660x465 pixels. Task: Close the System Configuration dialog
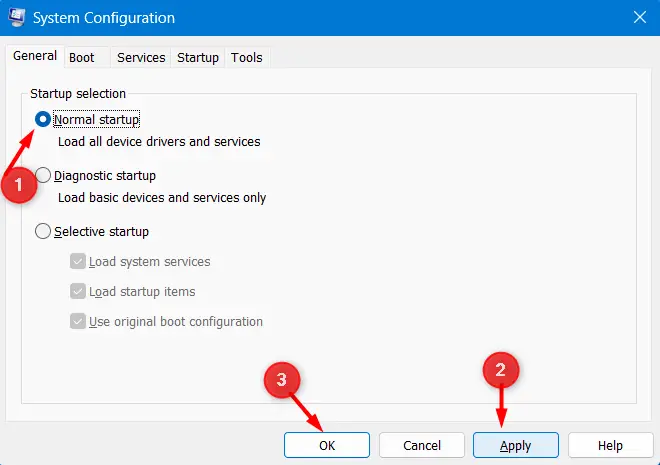point(638,18)
